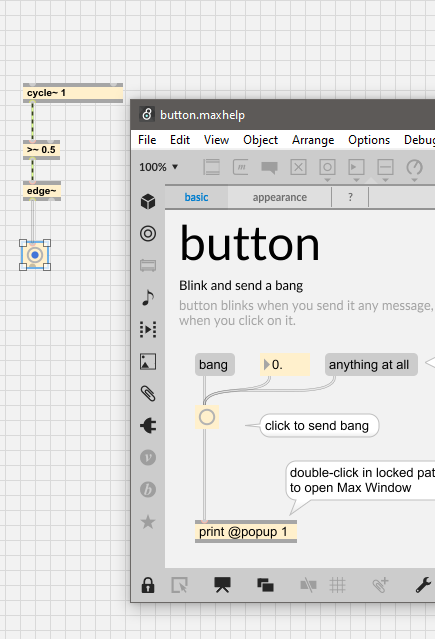
Task: Select the cycle~ 1 object
Action: (73, 93)
